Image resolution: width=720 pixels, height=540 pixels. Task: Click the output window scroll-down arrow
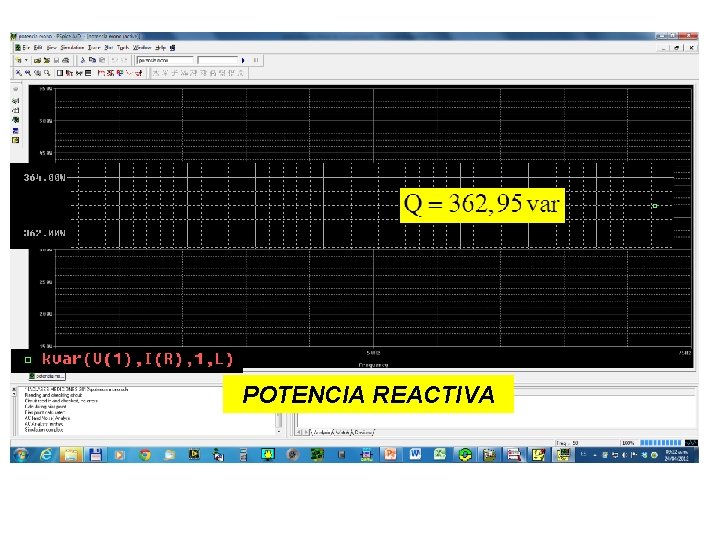279,432
